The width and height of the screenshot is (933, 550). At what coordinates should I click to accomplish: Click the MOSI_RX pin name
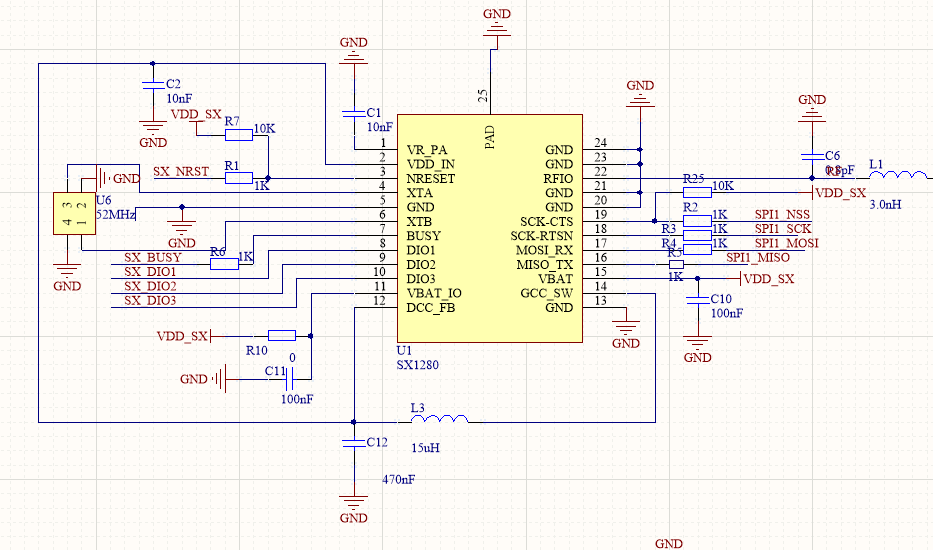544,250
